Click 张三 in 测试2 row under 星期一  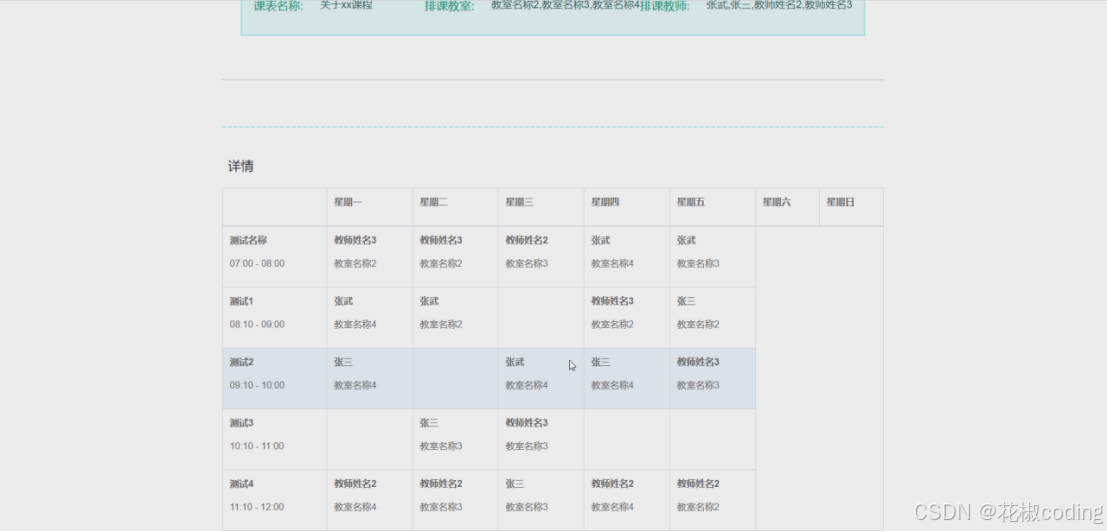tap(343, 363)
